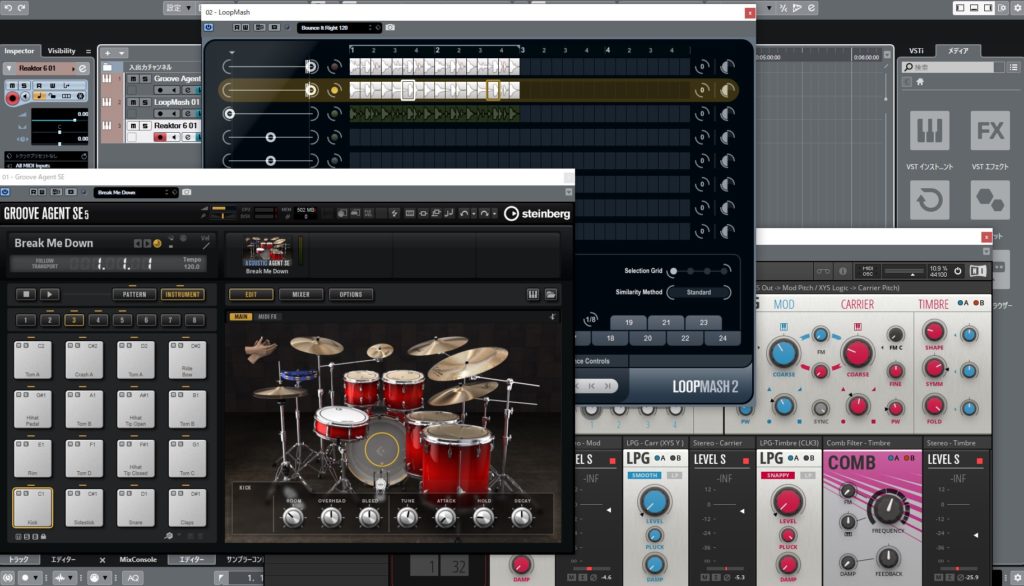This screenshot has height=586, width=1024.
Task: Click the Reaktor info icon
Action: 843,270
